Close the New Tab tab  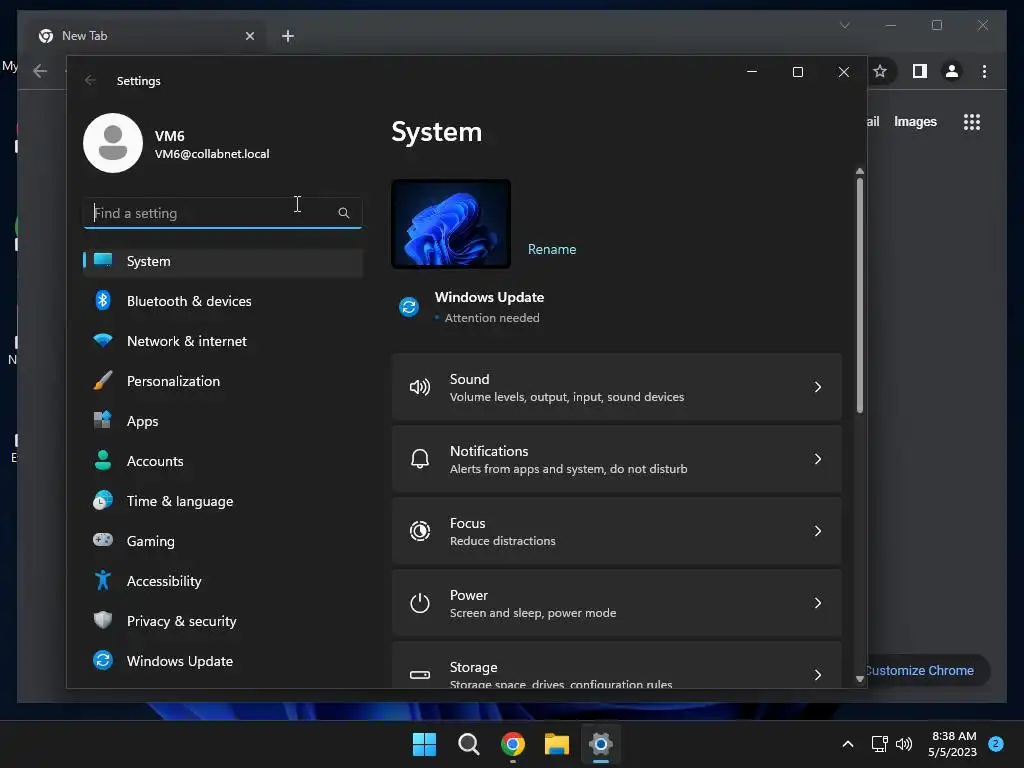click(249, 36)
